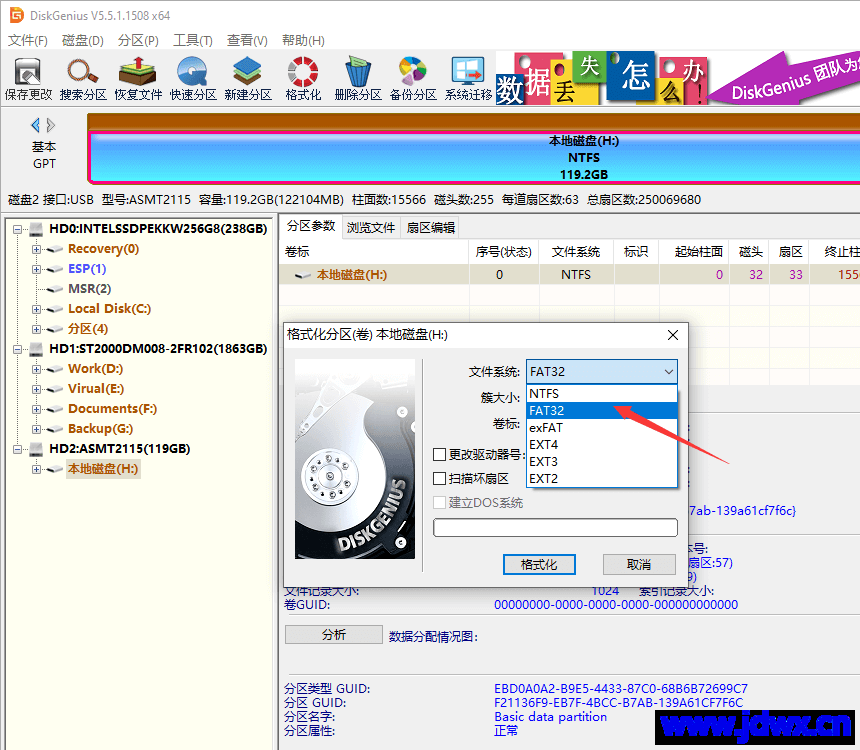Select the HD2 ASMT2115 disk icon

[x=36, y=449]
